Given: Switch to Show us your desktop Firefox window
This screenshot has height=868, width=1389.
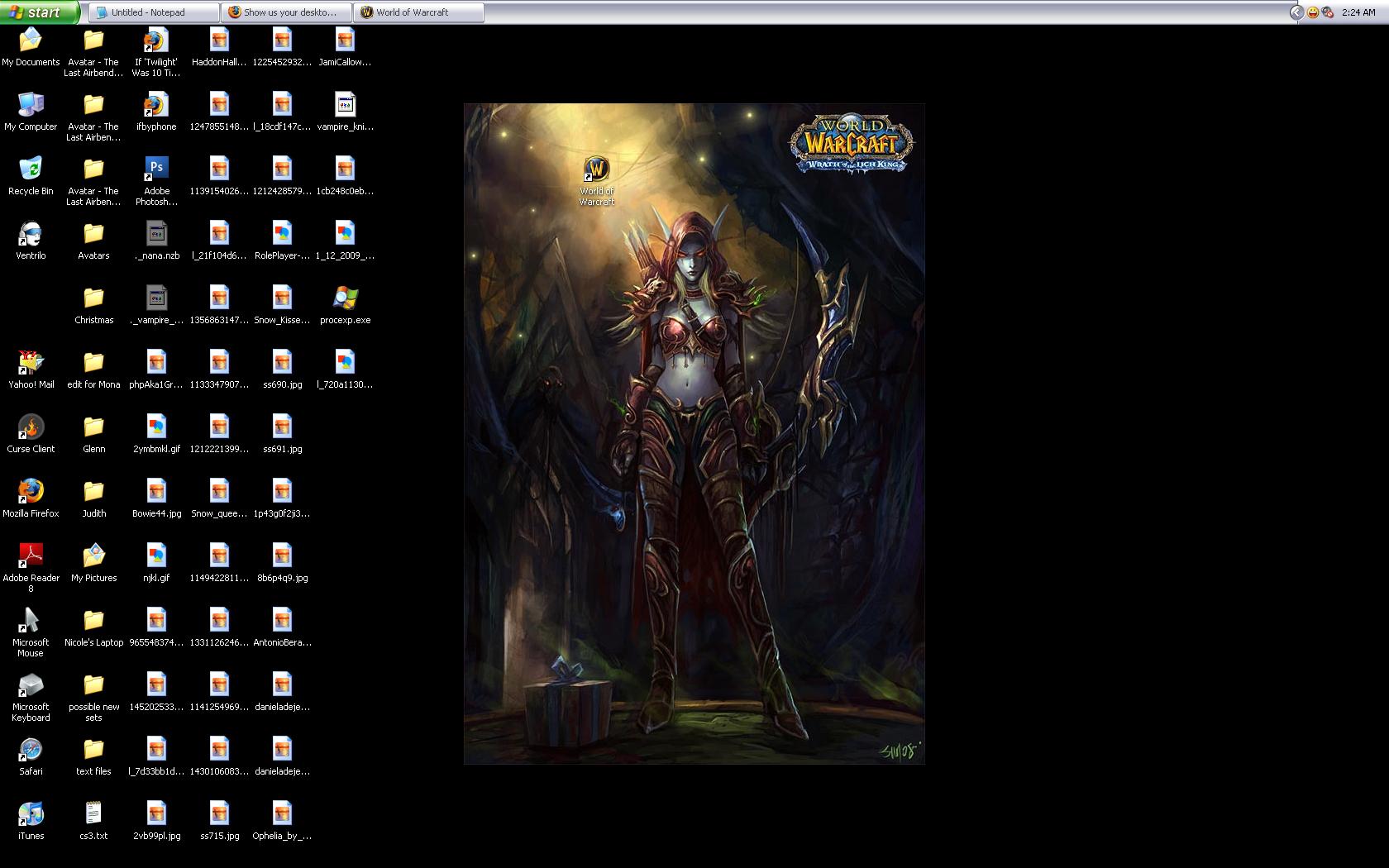Looking at the screenshot, I should click(286, 12).
